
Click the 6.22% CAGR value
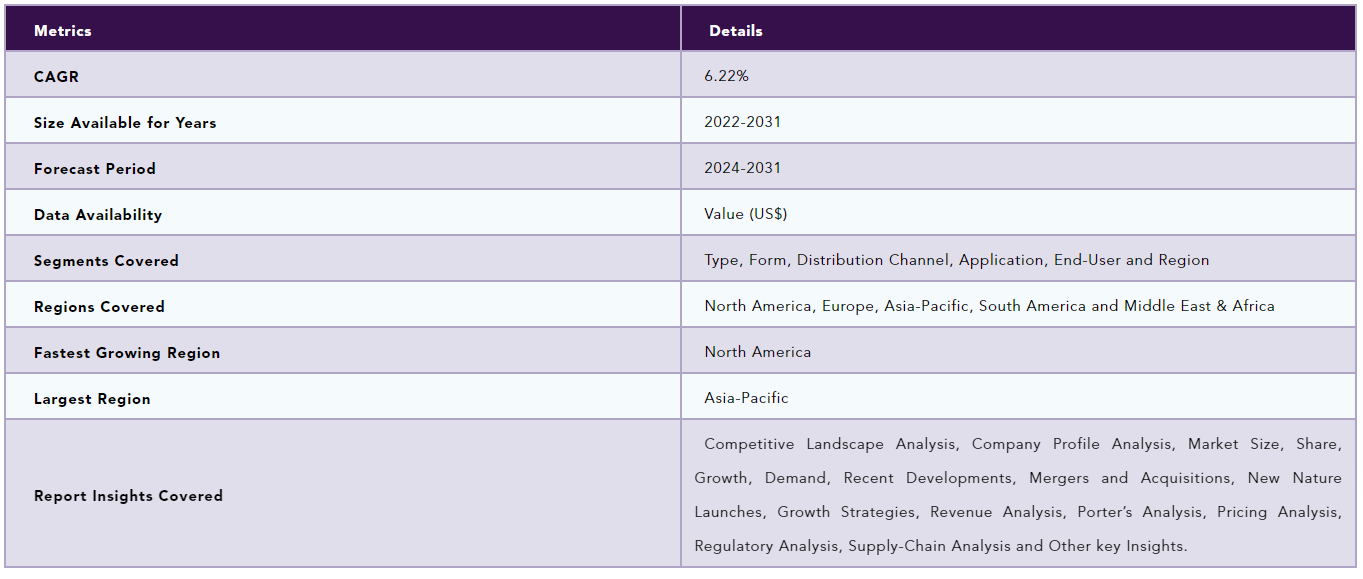point(726,76)
